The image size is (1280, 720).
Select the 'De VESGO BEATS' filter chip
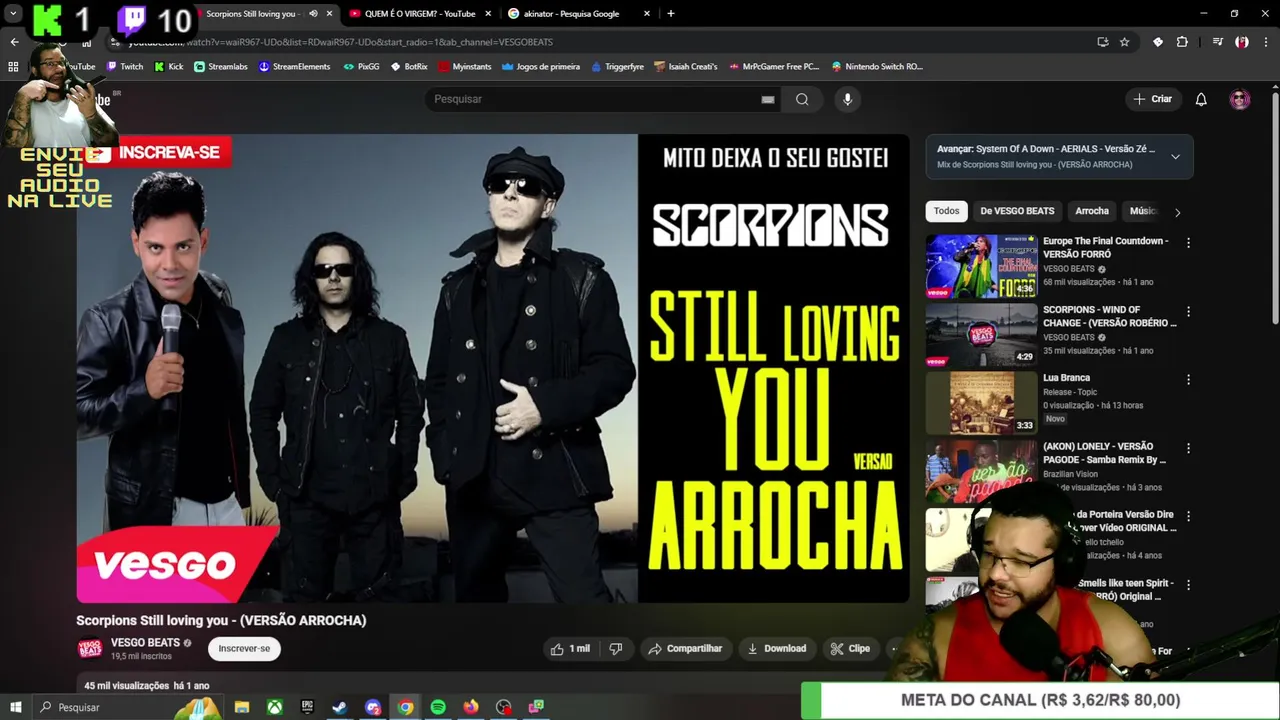tap(1017, 211)
